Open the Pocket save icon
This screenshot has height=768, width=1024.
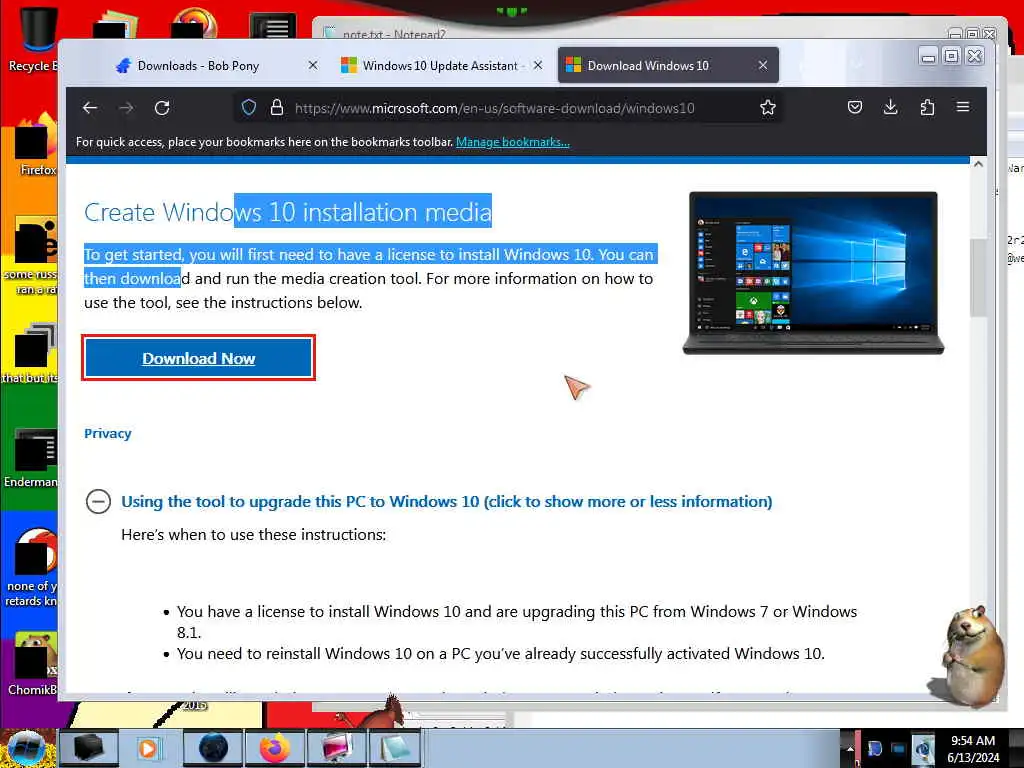pos(855,107)
